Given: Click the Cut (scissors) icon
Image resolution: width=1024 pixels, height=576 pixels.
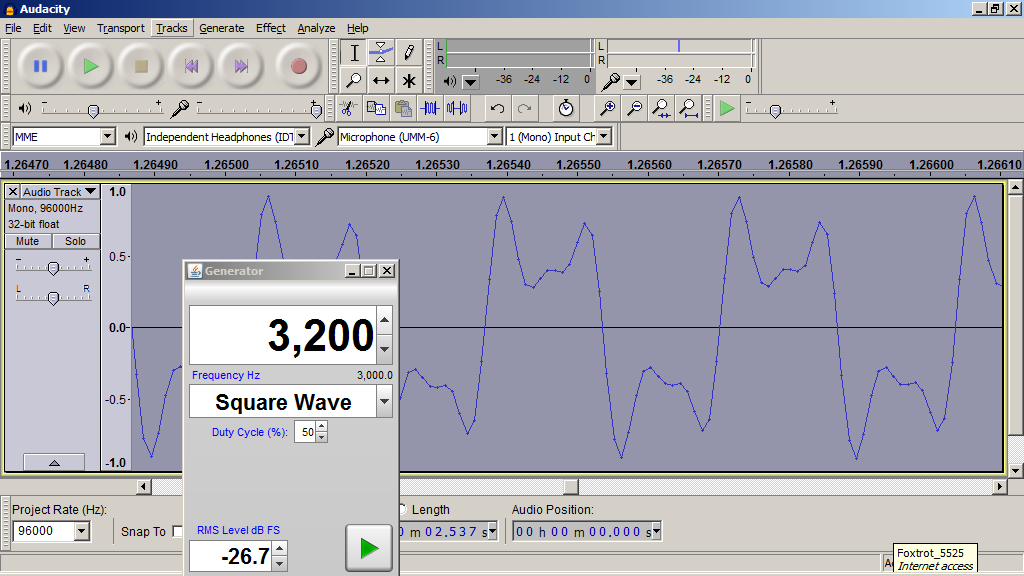Looking at the screenshot, I should coord(348,108).
